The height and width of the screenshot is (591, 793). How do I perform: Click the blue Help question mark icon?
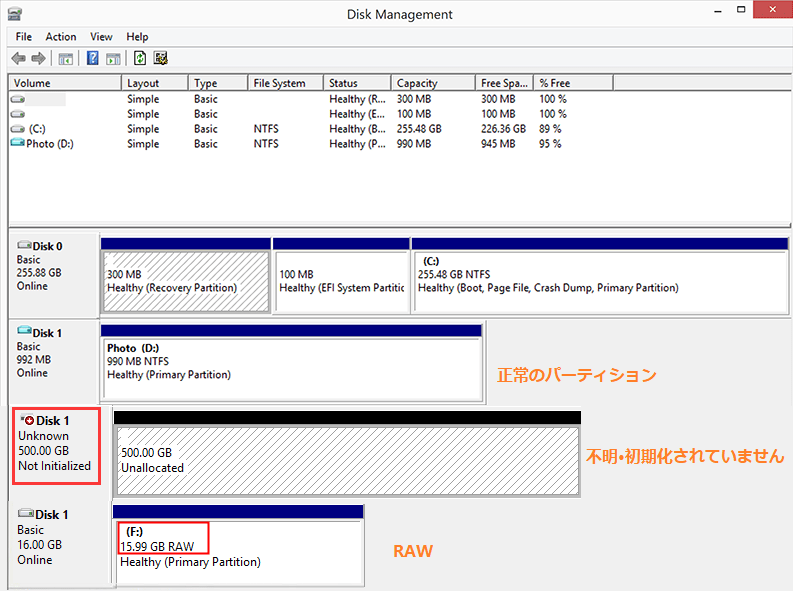click(93, 59)
